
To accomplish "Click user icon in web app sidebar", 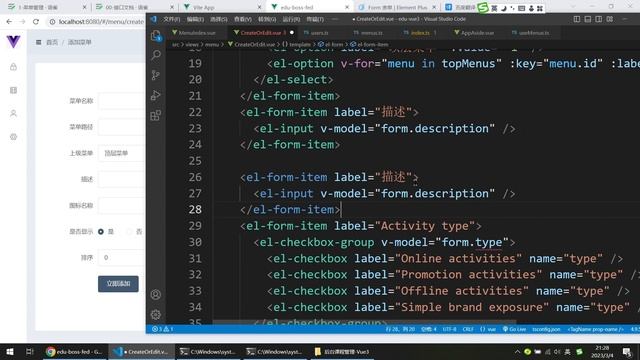I will tap(13, 113).
